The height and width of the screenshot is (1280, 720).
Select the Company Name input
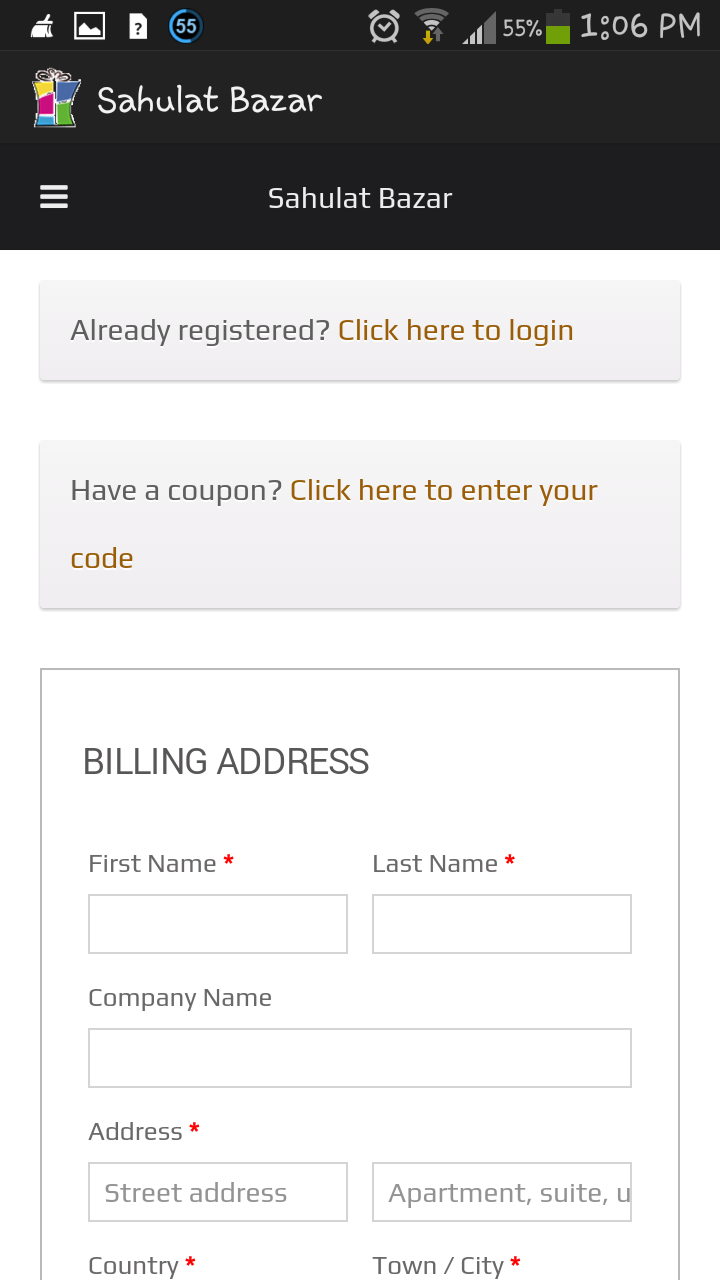(x=360, y=1058)
